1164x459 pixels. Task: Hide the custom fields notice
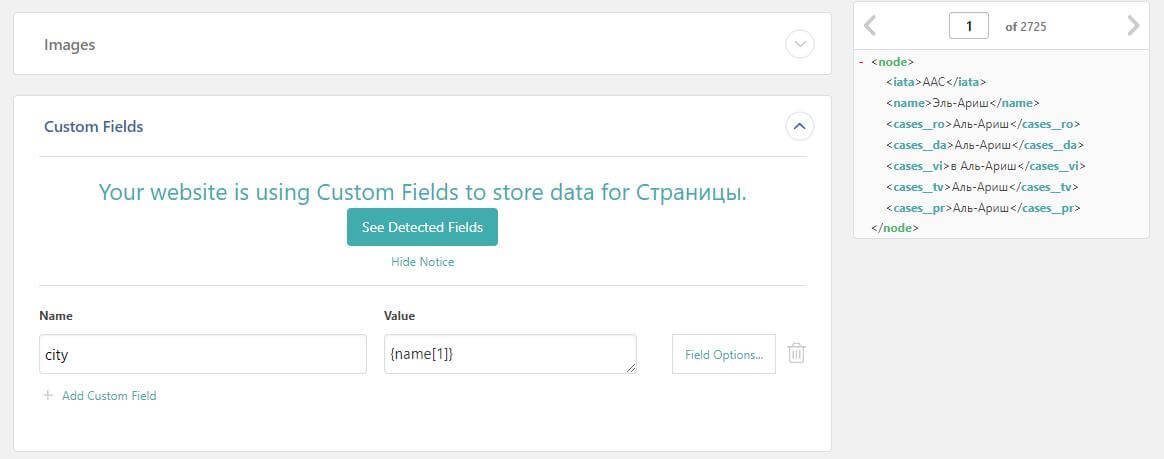point(422,262)
